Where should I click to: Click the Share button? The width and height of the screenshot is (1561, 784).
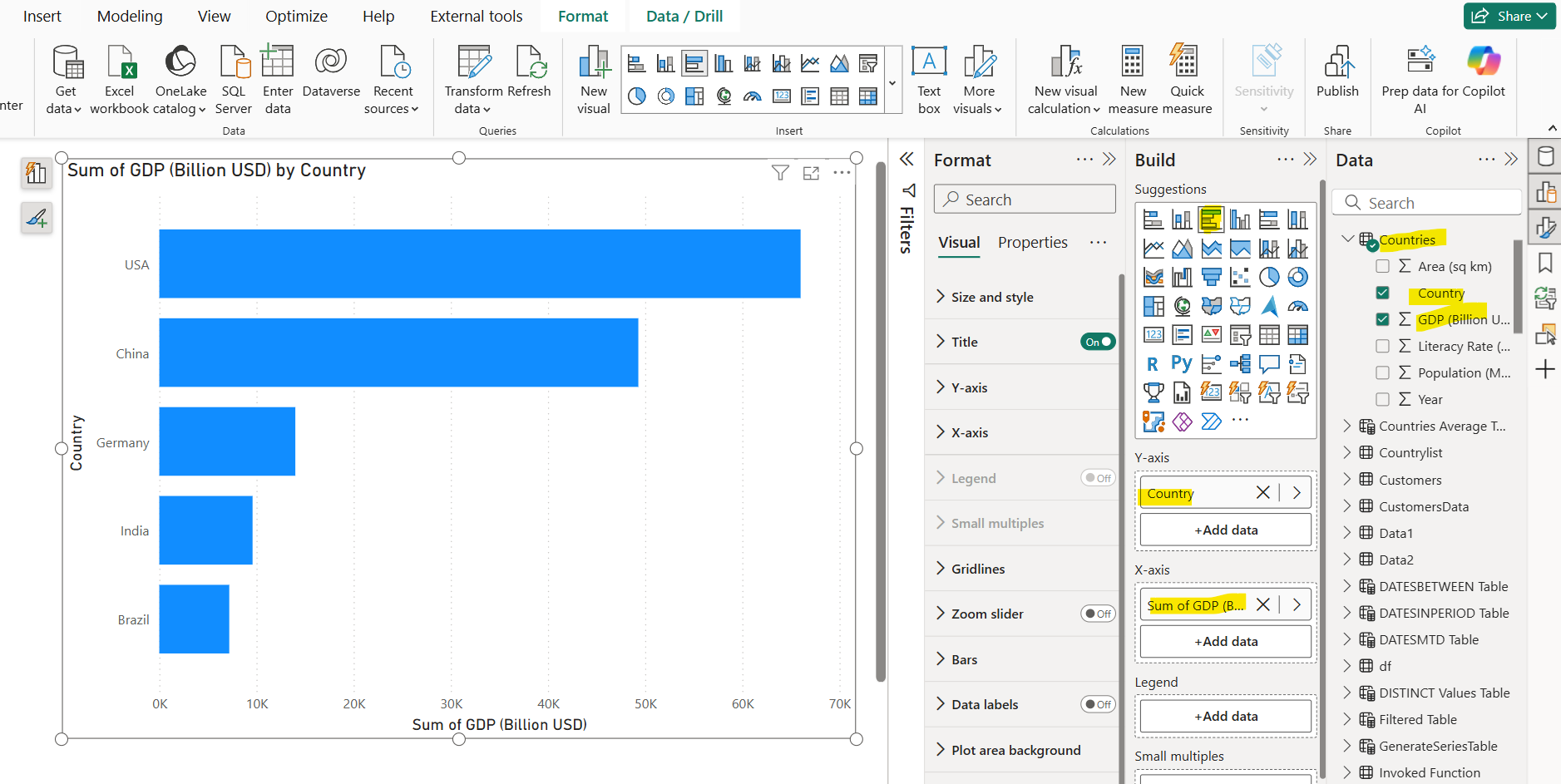pyautogui.click(x=1509, y=16)
